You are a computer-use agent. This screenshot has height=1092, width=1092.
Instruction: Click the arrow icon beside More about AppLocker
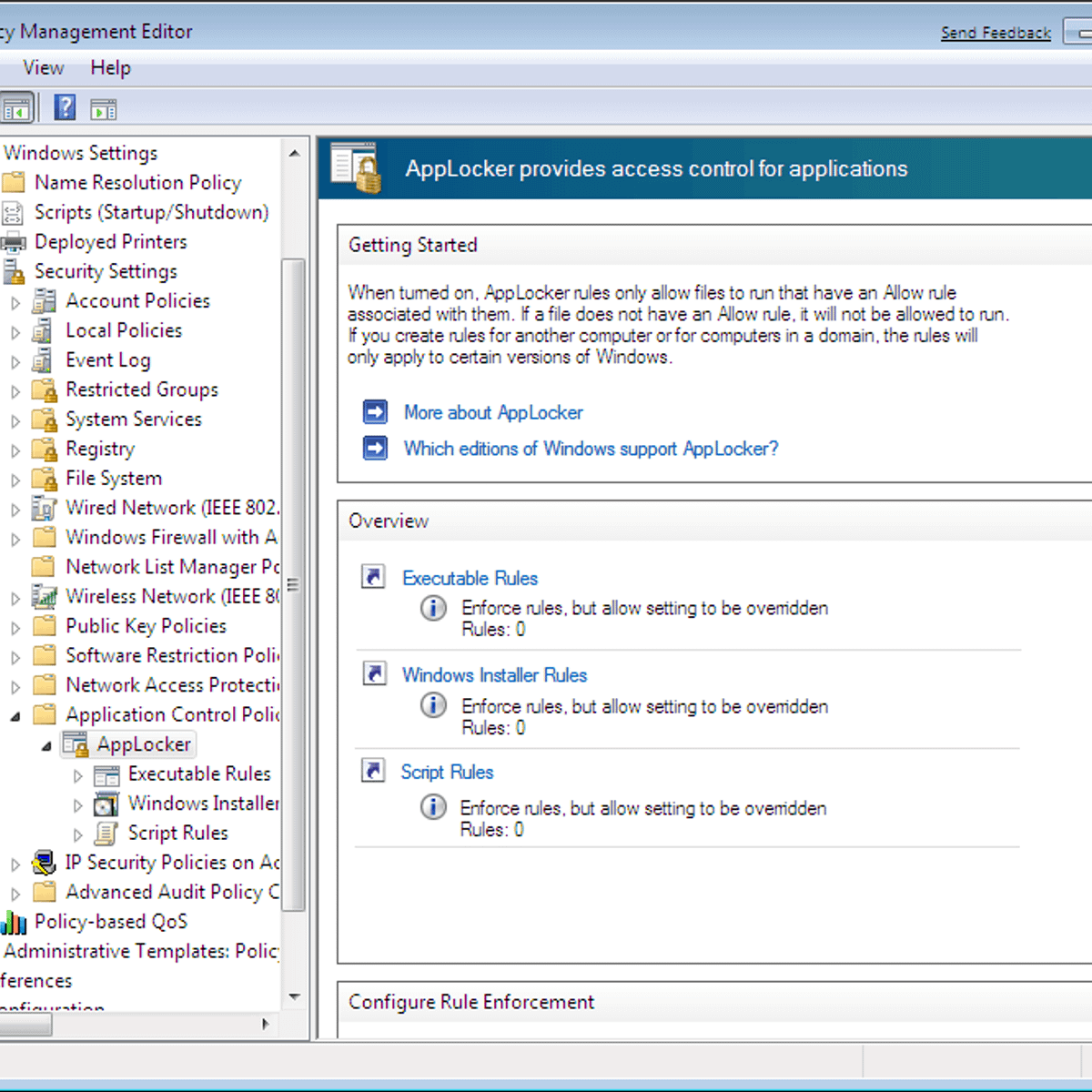[x=375, y=412]
